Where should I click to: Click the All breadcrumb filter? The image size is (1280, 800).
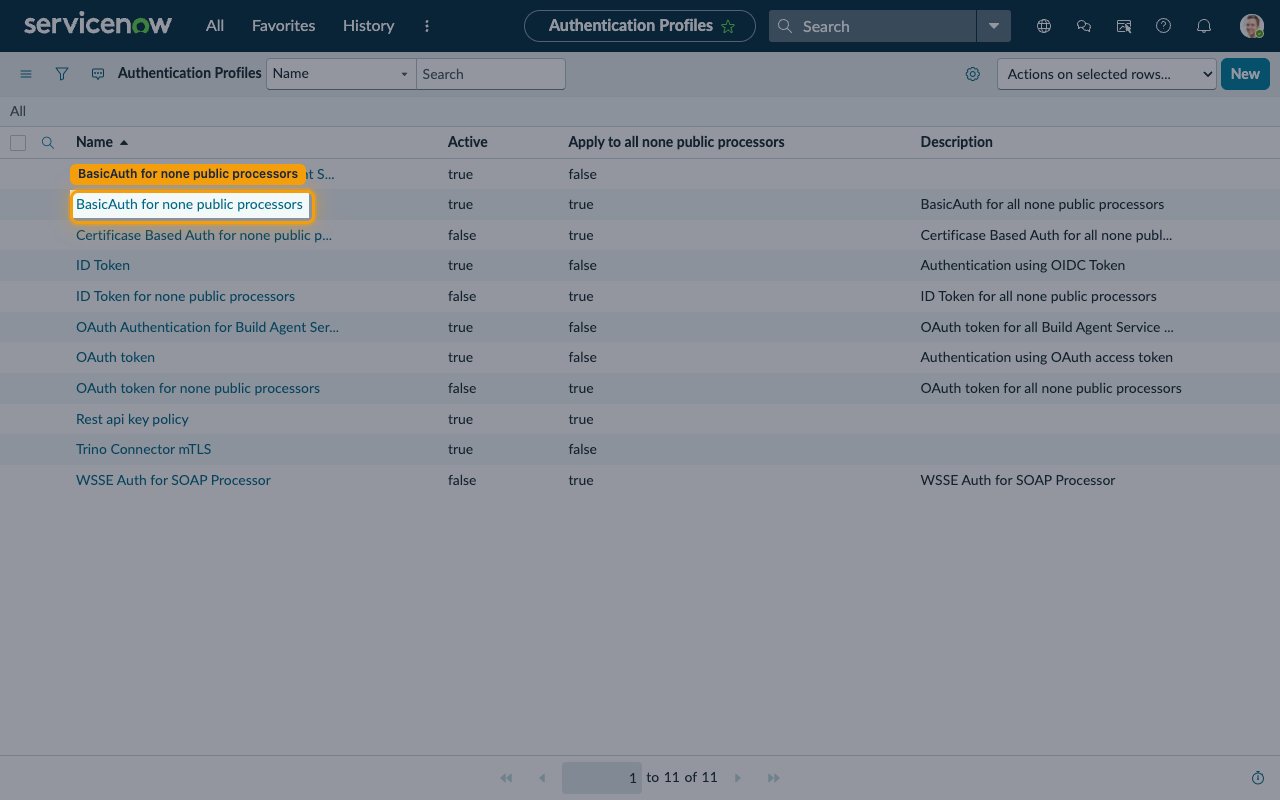[x=18, y=111]
